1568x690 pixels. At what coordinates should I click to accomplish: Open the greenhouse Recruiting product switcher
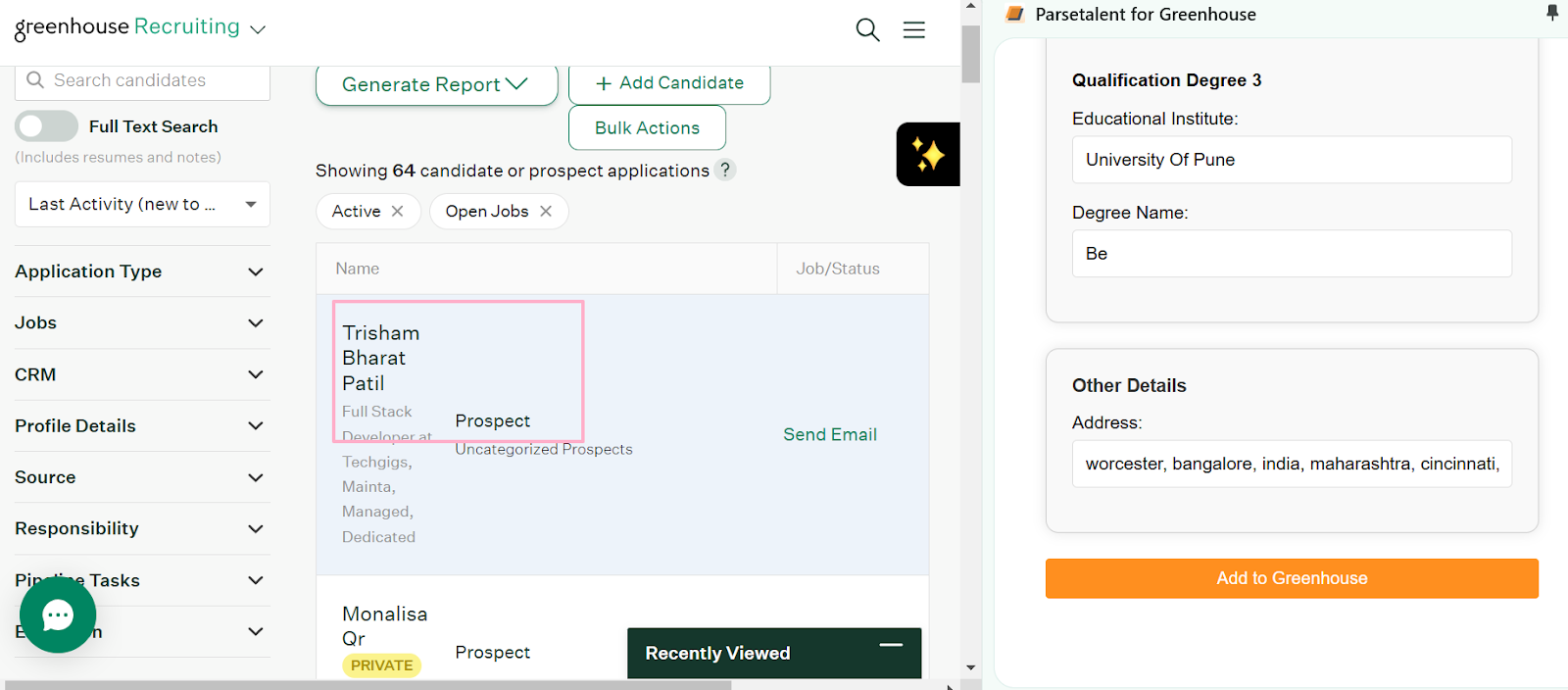coord(140,27)
